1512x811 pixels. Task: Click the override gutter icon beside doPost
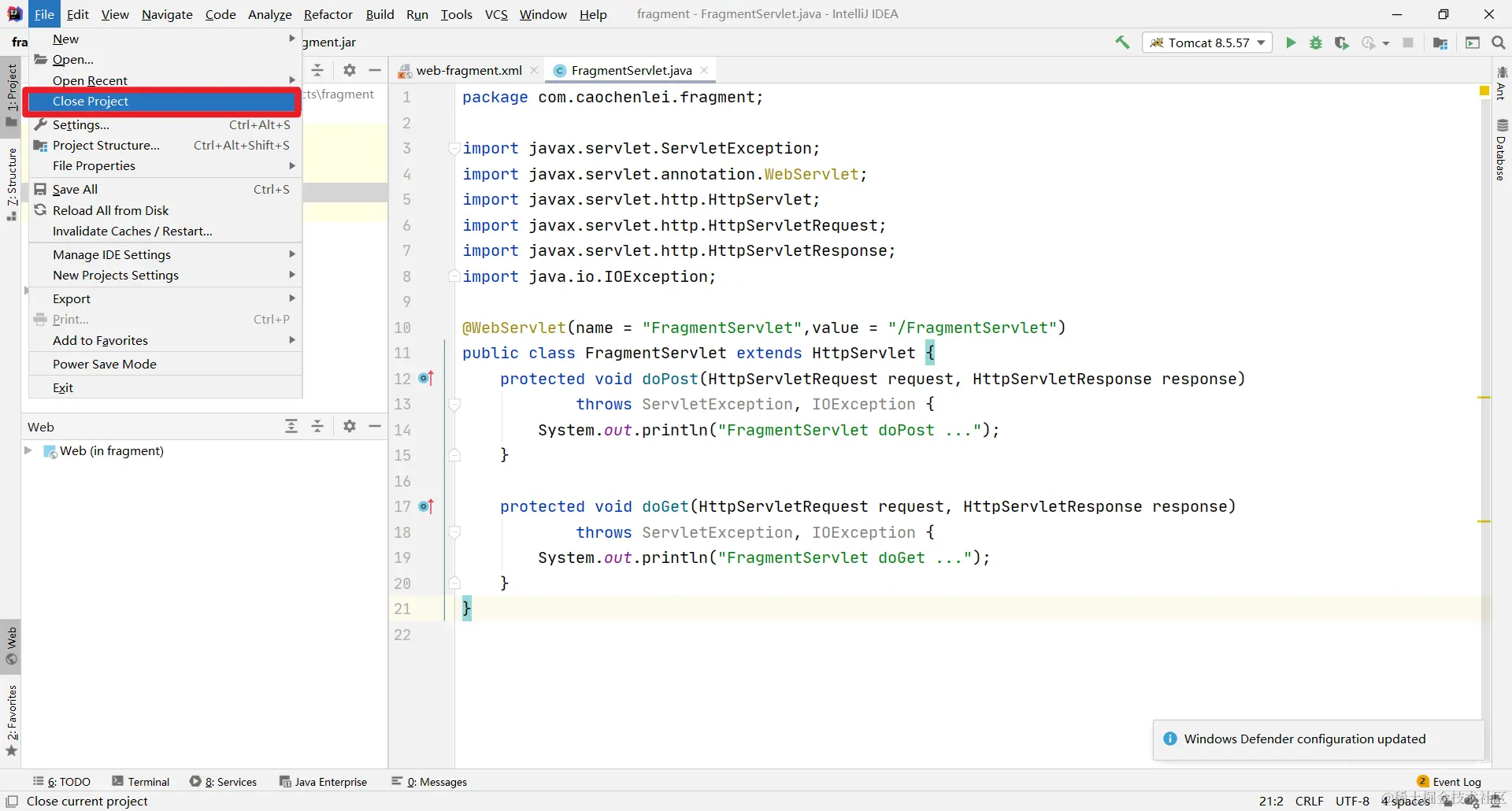point(426,379)
